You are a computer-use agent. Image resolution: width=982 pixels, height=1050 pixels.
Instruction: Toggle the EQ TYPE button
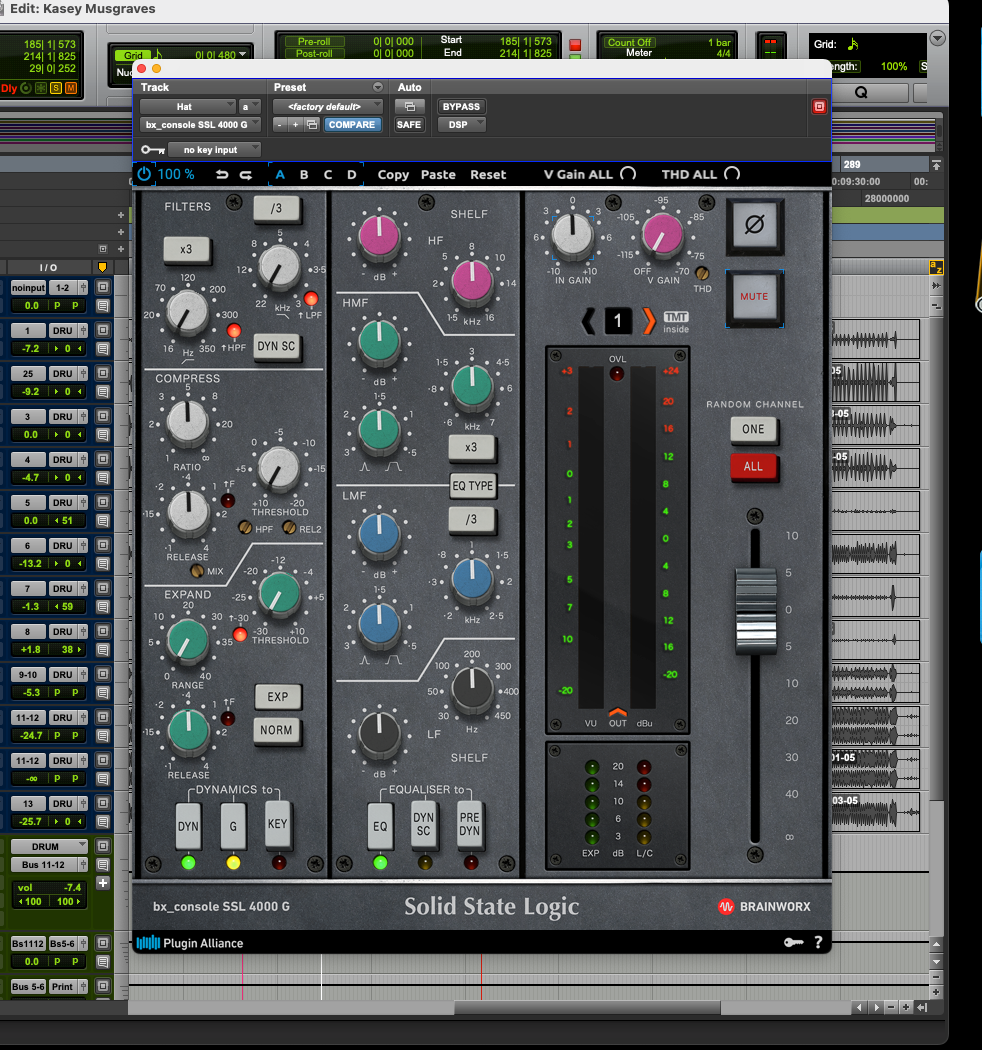(x=472, y=485)
